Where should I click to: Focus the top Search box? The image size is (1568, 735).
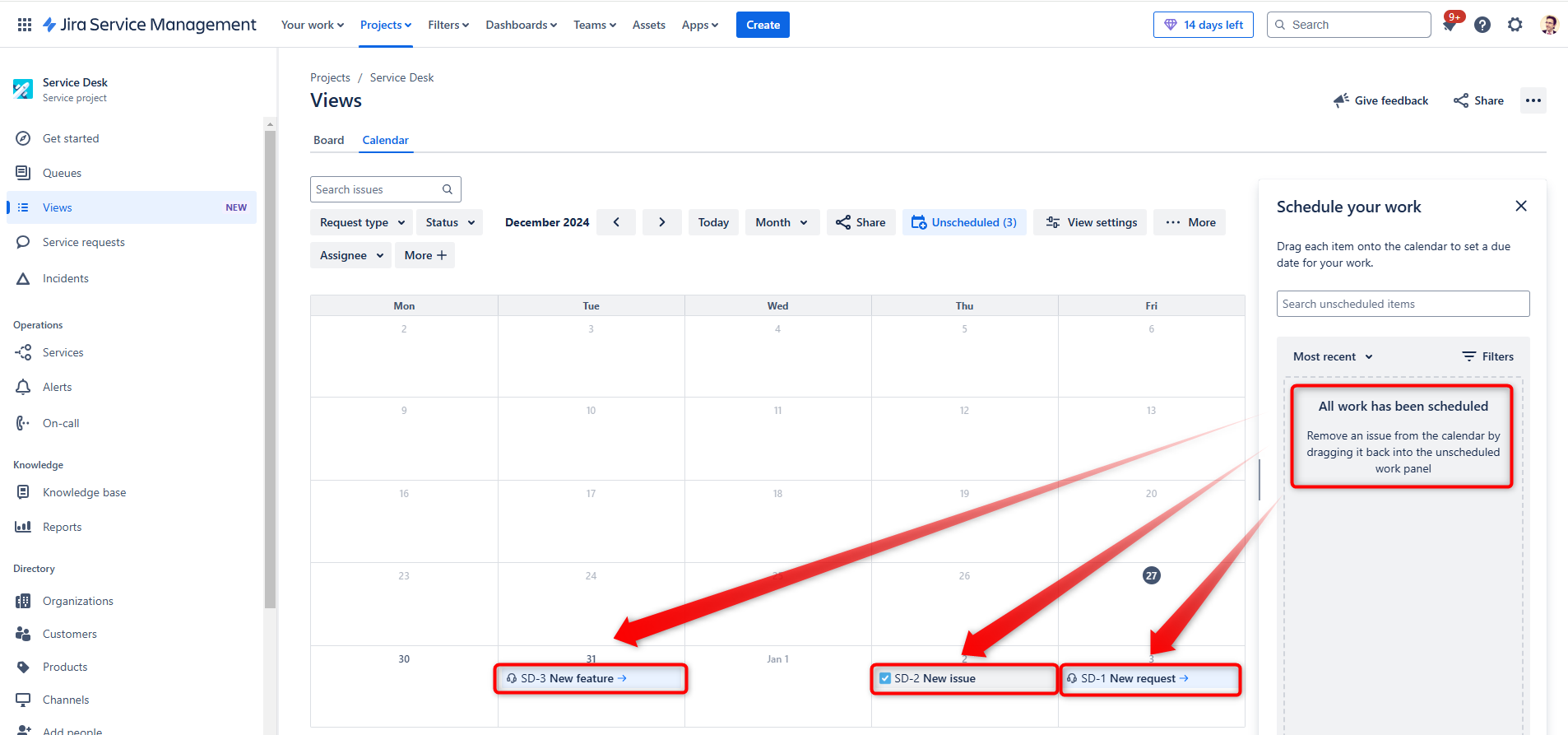coord(1349,25)
